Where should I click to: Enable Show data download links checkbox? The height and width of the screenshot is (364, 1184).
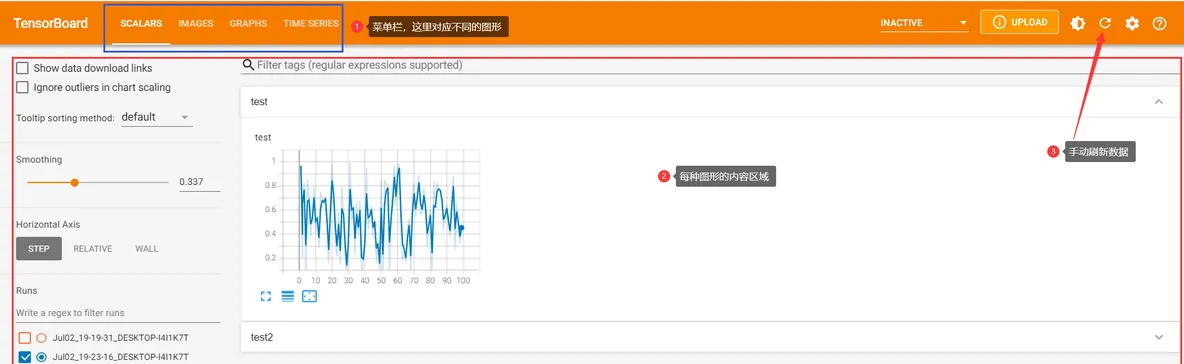point(23,67)
